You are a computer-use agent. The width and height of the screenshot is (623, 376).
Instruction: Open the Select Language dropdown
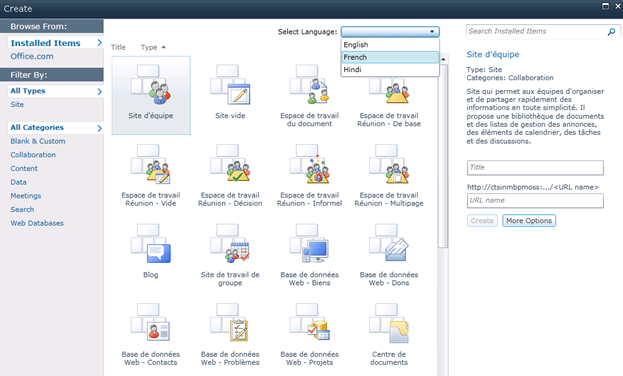[x=390, y=31]
